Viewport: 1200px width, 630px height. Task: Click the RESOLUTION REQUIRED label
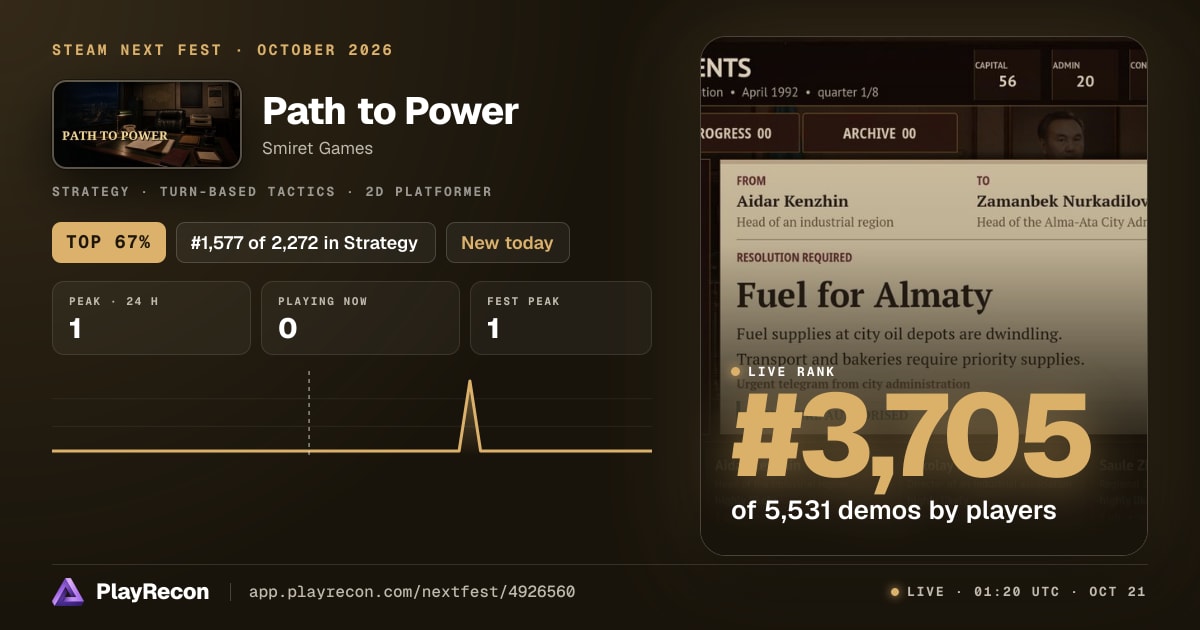(x=794, y=257)
